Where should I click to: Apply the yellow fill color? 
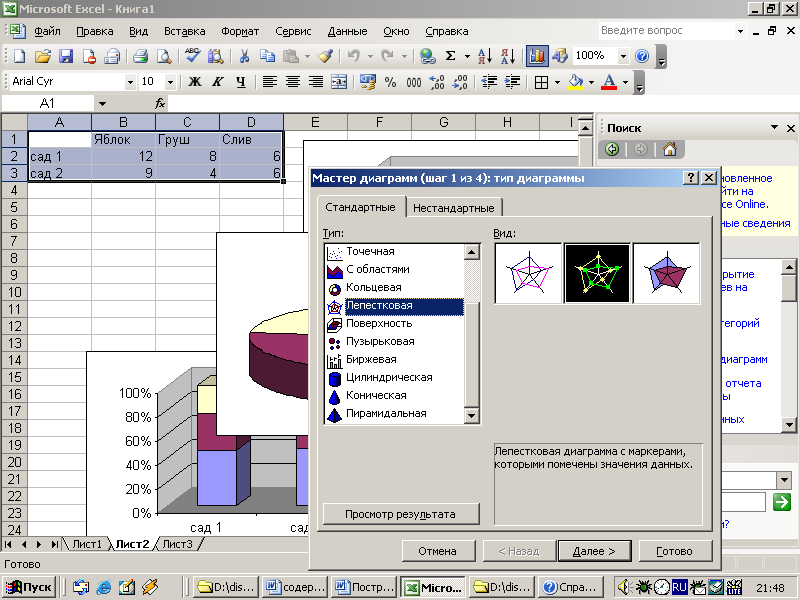point(576,82)
